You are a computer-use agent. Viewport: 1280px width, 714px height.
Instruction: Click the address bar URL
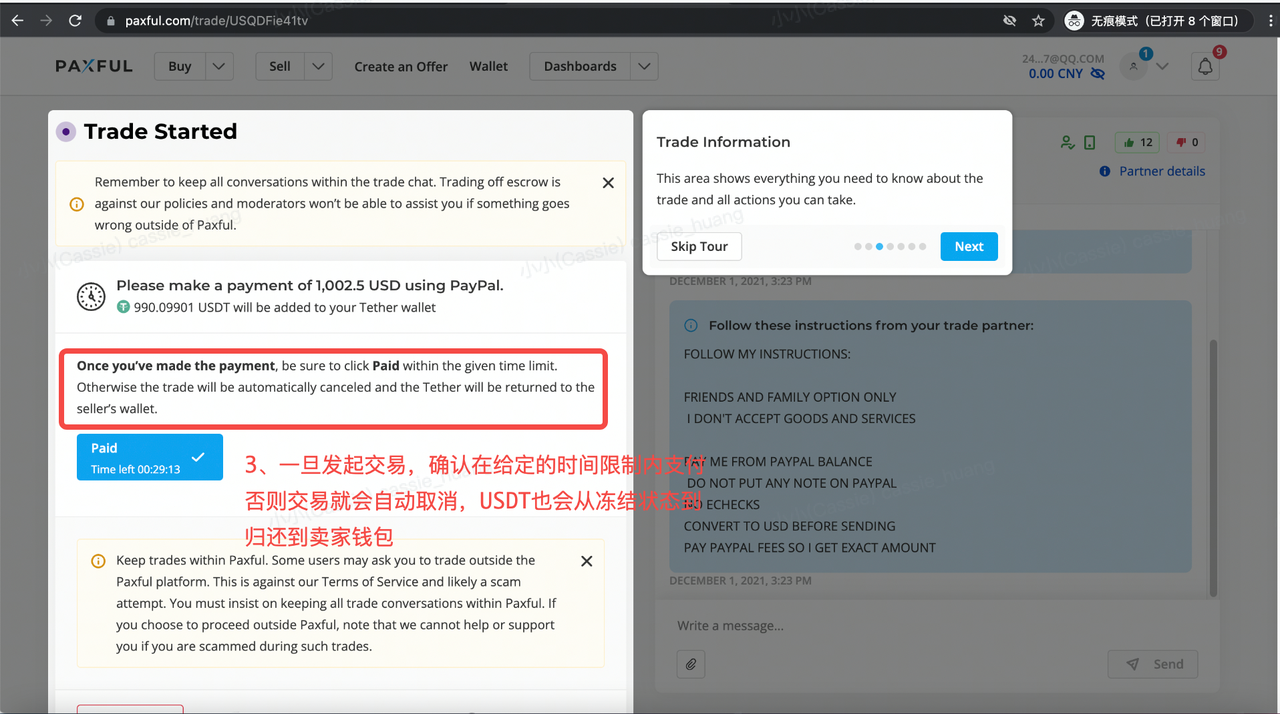(x=216, y=20)
